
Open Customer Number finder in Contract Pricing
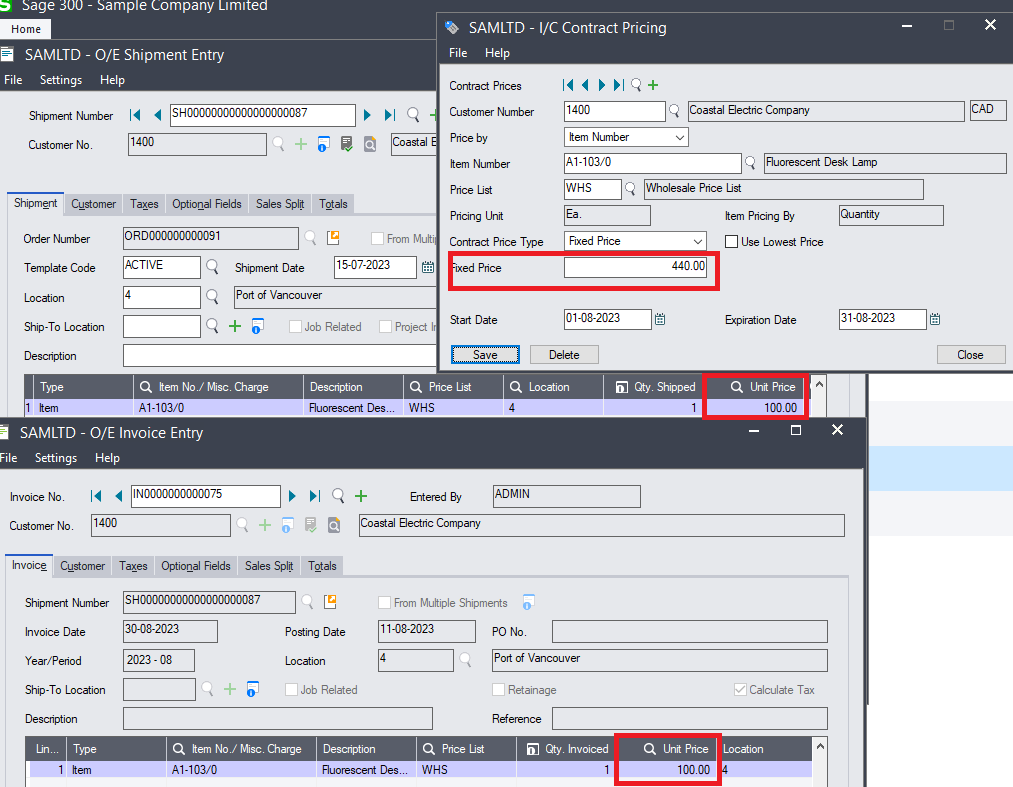tap(674, 111)
